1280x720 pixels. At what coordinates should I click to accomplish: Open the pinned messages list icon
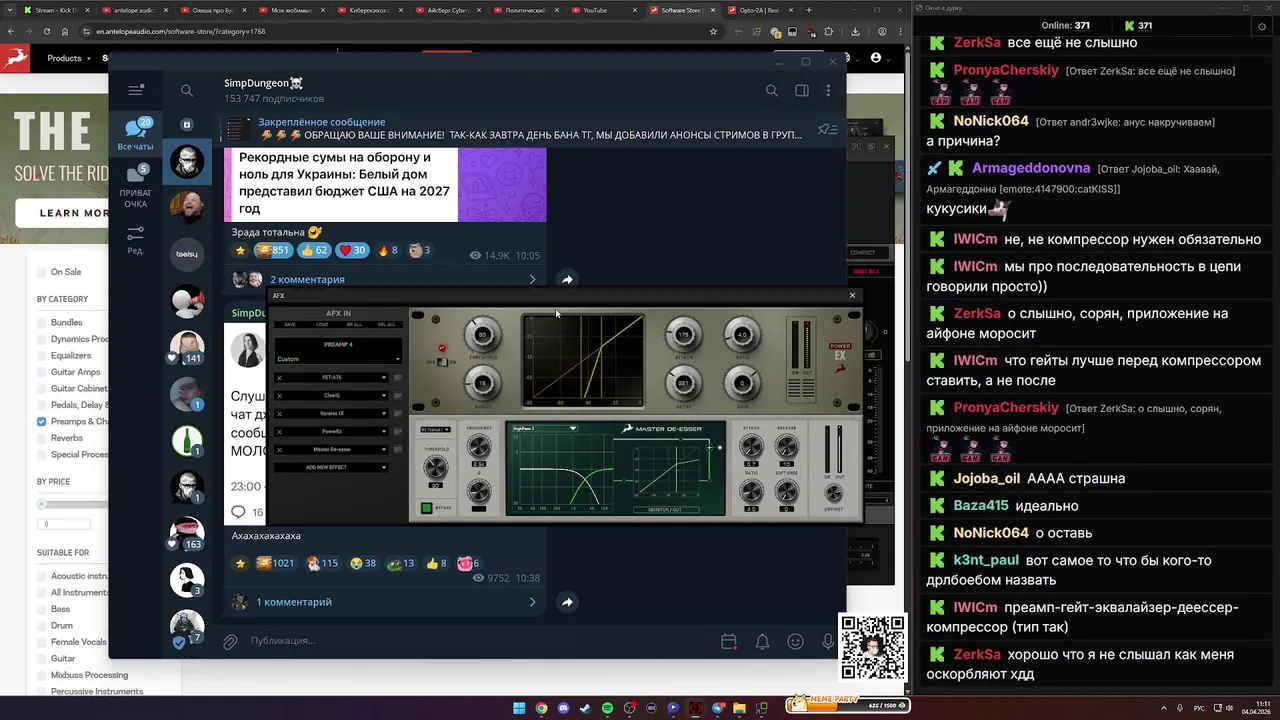click(x=827, y=129)
